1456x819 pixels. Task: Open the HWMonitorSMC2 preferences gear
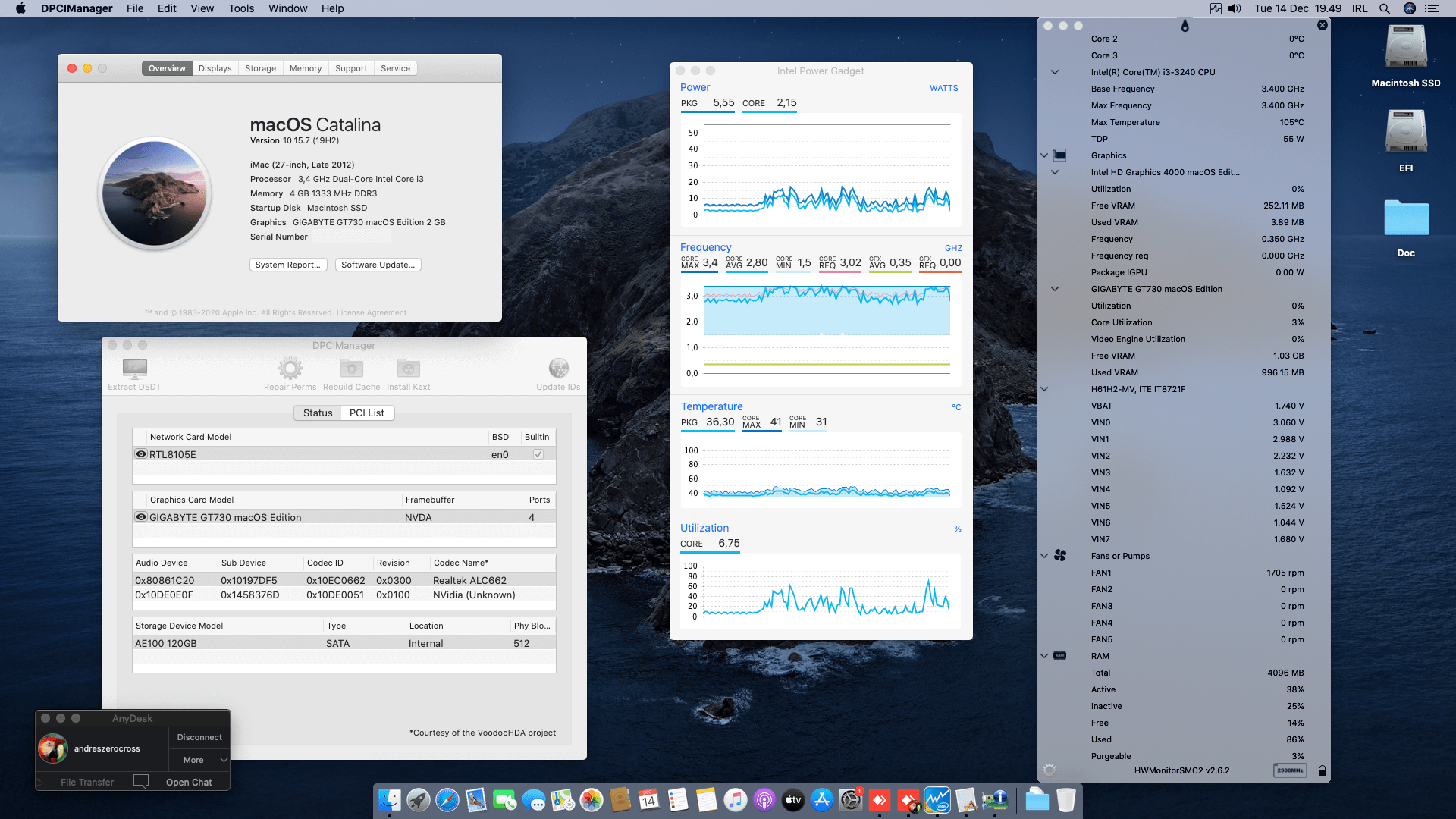coord(1050,770)
